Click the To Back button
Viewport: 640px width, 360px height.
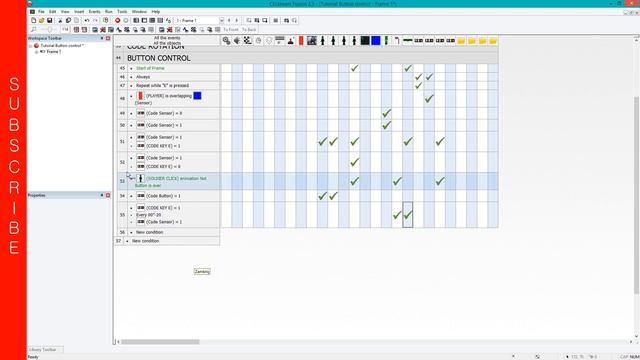click(249, 30)
